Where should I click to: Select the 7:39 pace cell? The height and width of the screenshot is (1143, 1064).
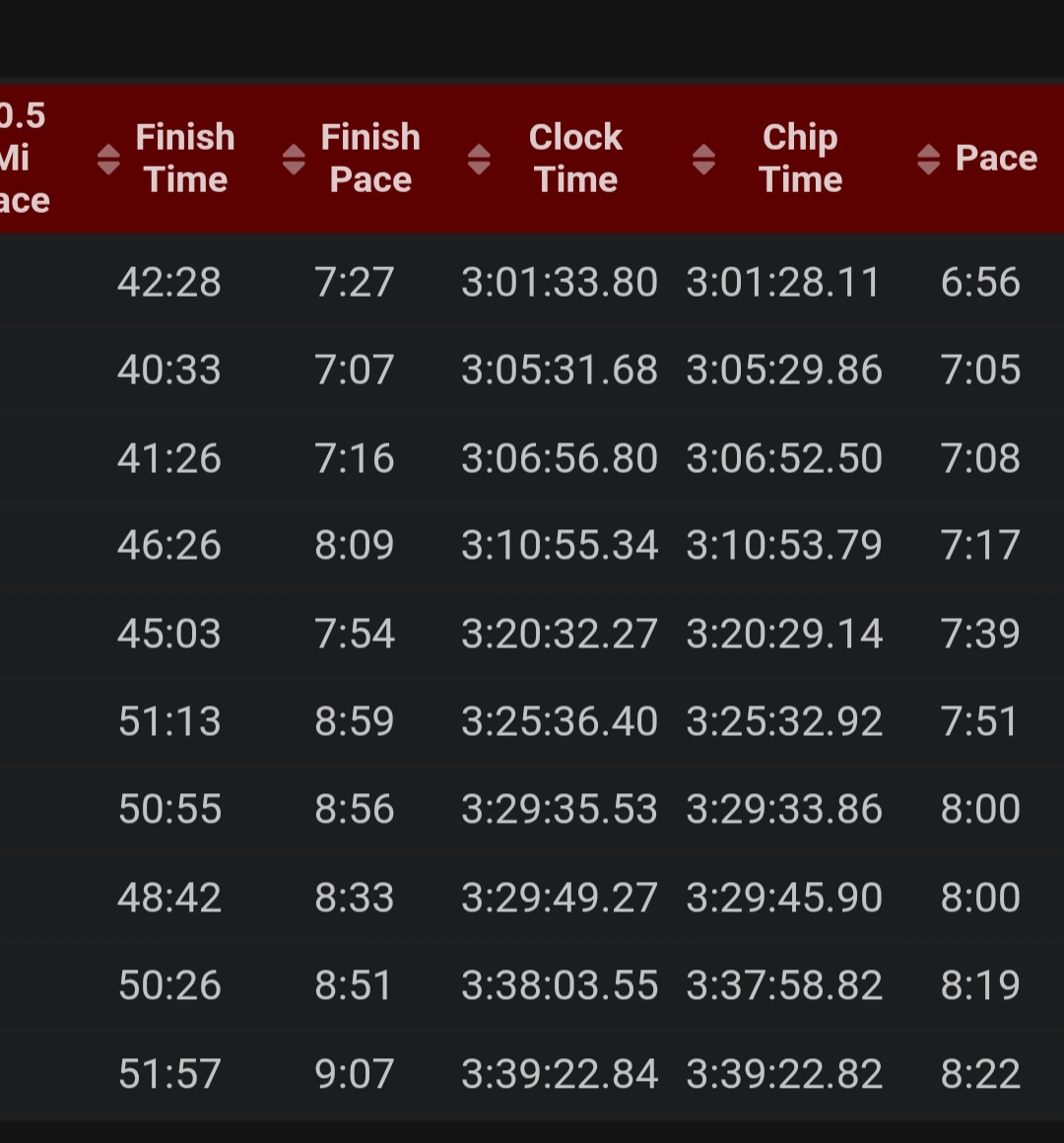pos(980,634)
